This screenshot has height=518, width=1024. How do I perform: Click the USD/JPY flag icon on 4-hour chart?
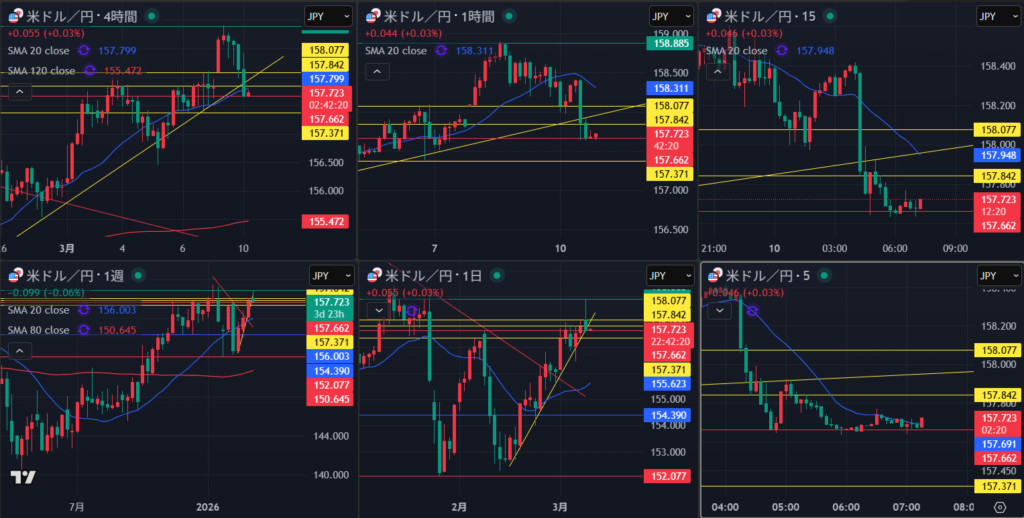13,16
